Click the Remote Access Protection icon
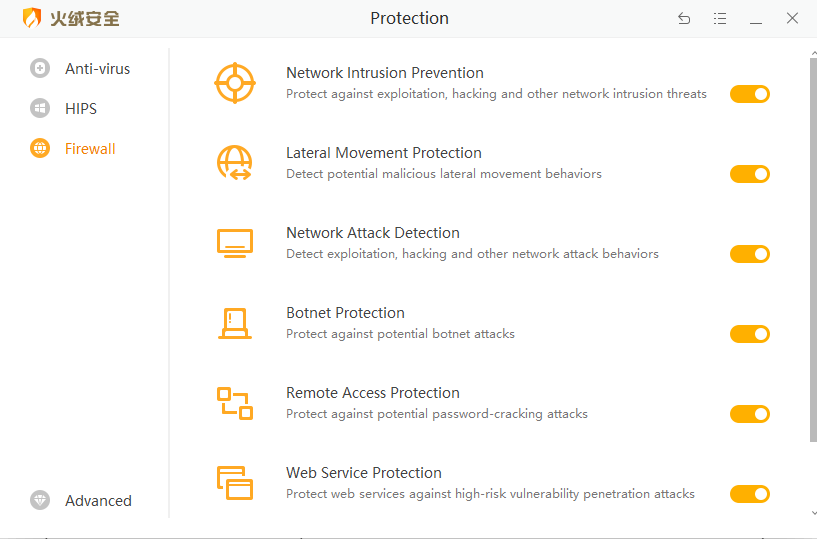 pos(235,403)
